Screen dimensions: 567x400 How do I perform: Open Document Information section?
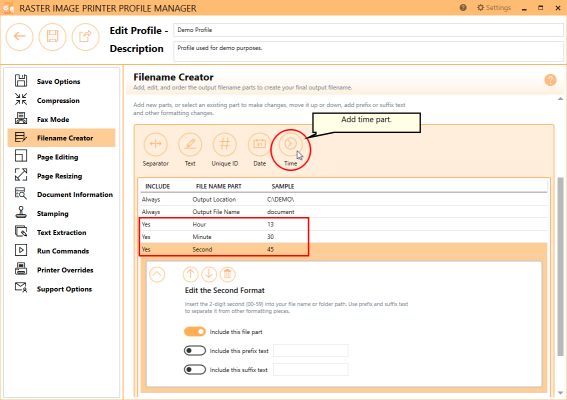pos(61,195)
